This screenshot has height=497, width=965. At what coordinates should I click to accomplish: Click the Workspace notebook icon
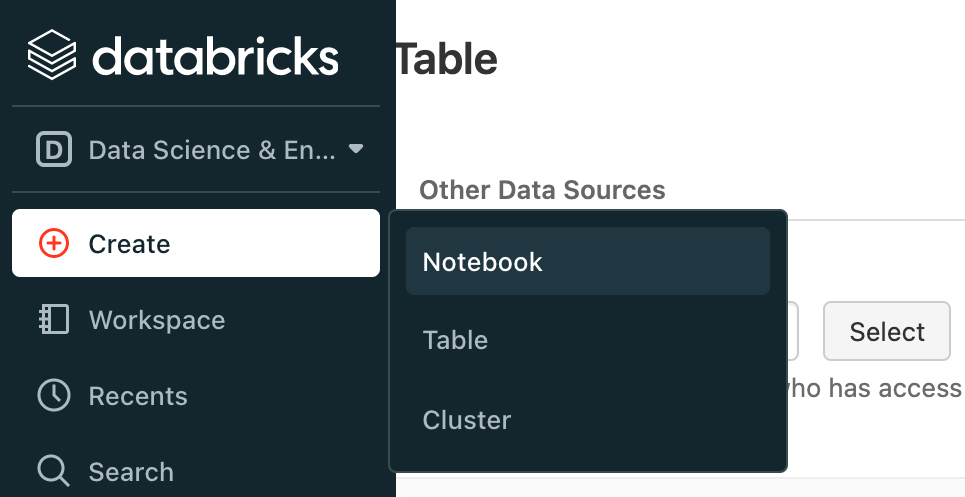click(x=53, y=320)
